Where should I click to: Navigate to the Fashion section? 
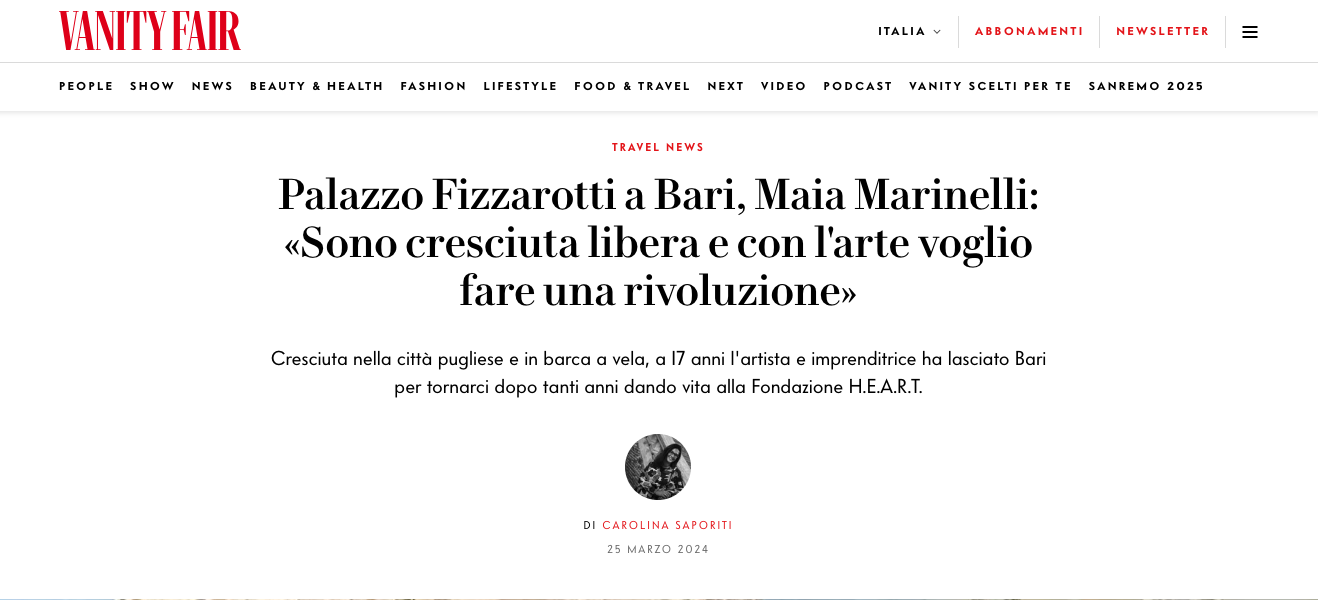[x=434, y=87]
